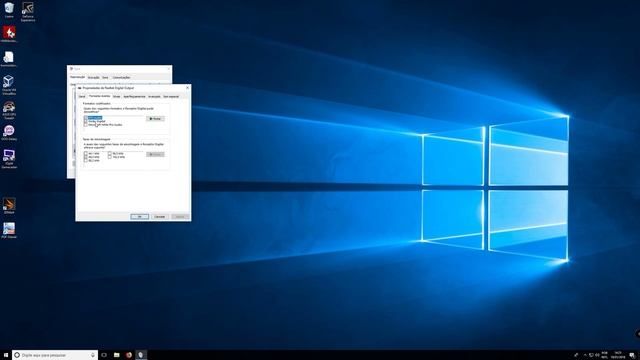Click the taskbar clock and date
This screenshot has height=360, width=640.
click(x=618, y=355)
